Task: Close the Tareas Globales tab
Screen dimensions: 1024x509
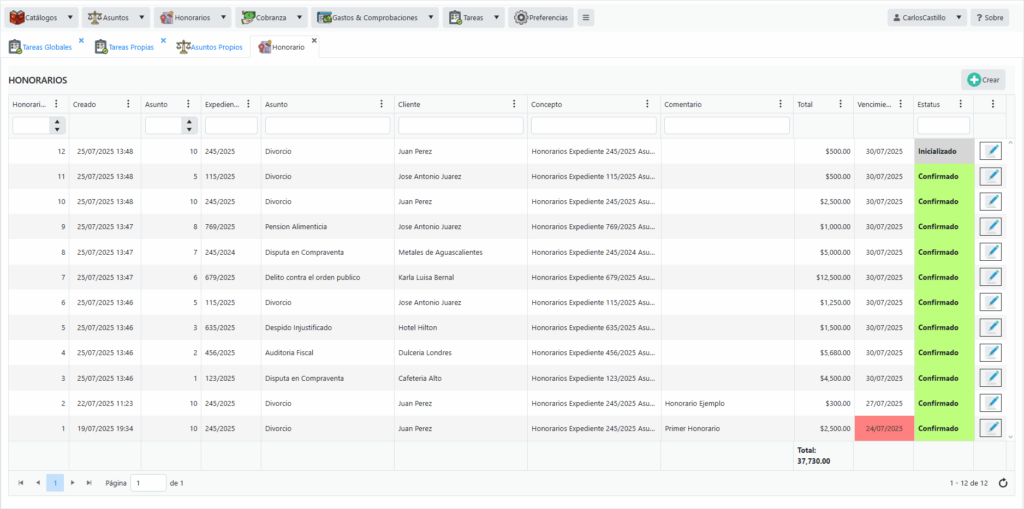Action: [x=81, y=41]
